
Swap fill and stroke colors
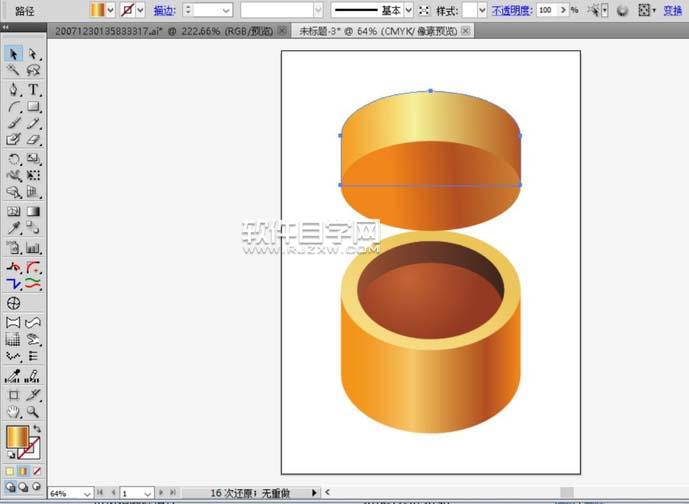click(38, 429)
